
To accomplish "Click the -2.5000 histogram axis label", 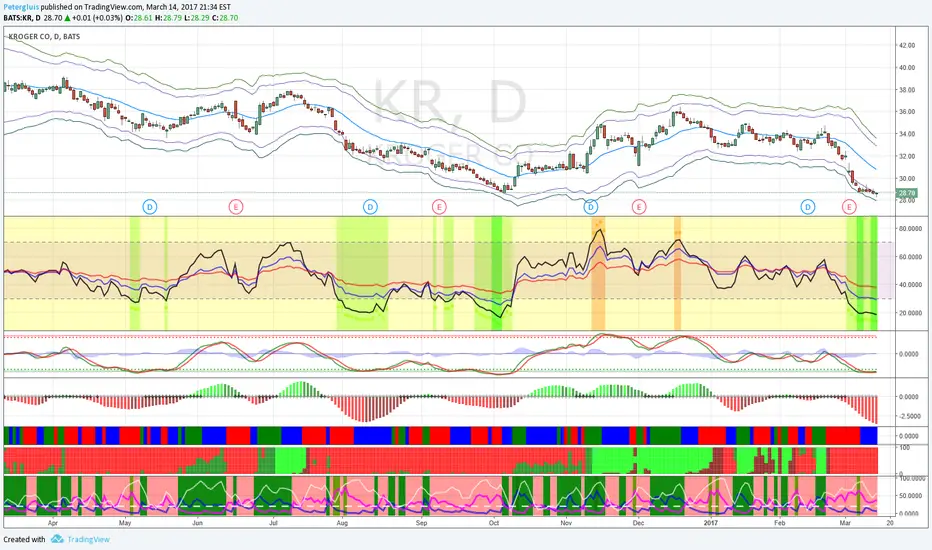I will coord(909,416).
